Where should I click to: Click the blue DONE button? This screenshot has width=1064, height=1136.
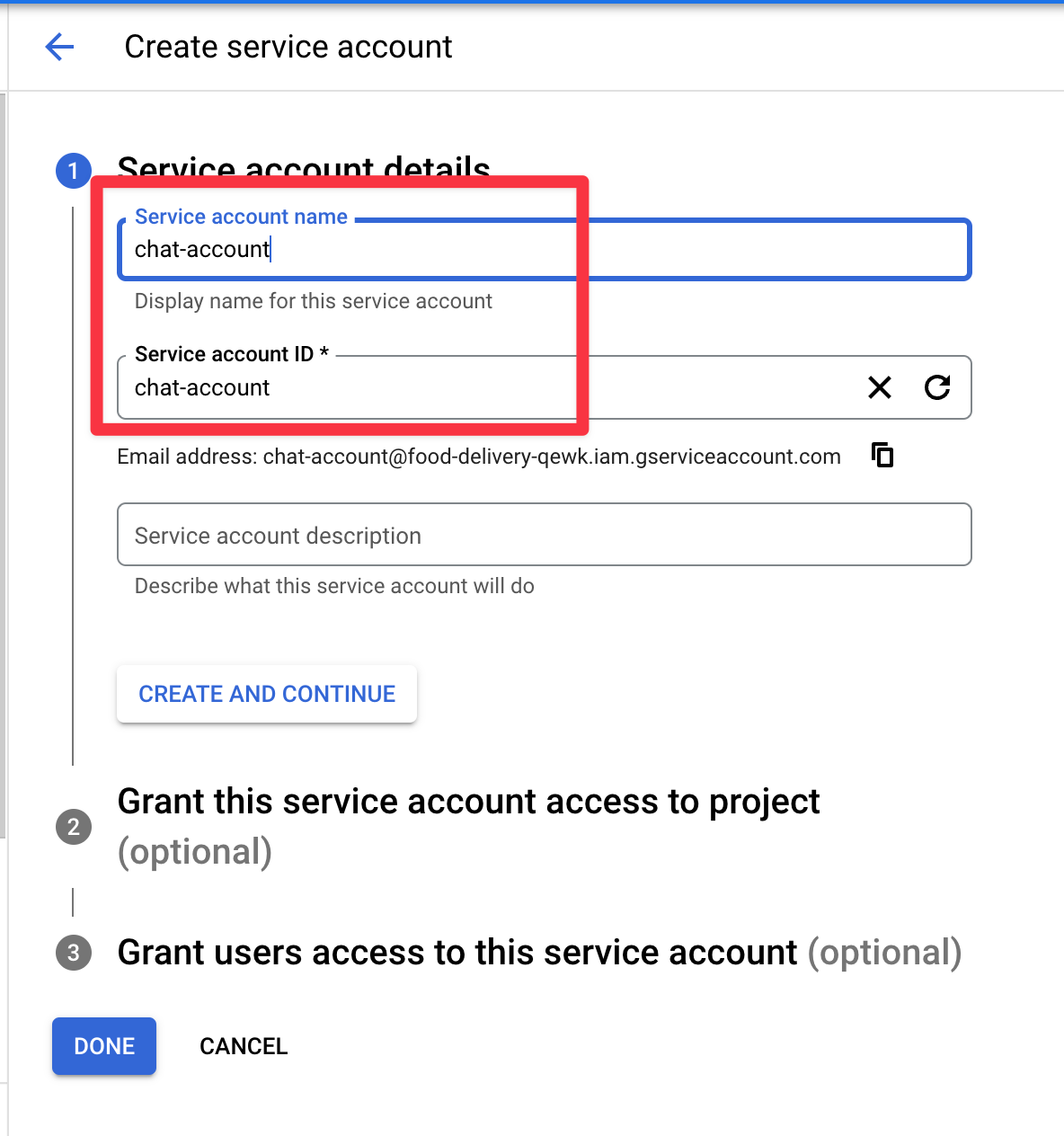pos(104,1046)
